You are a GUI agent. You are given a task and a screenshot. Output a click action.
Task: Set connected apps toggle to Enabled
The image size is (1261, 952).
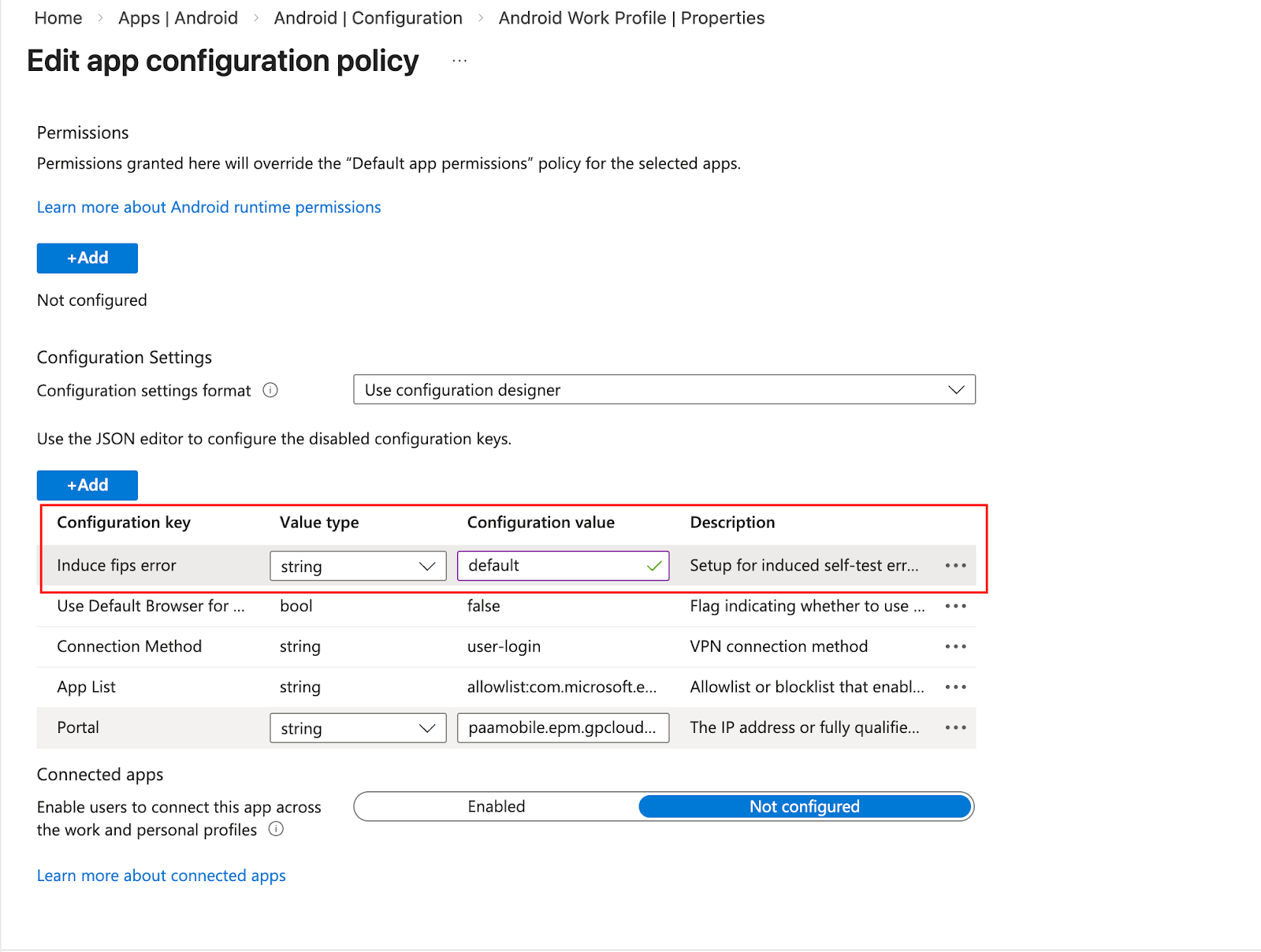tap(497, 806)
